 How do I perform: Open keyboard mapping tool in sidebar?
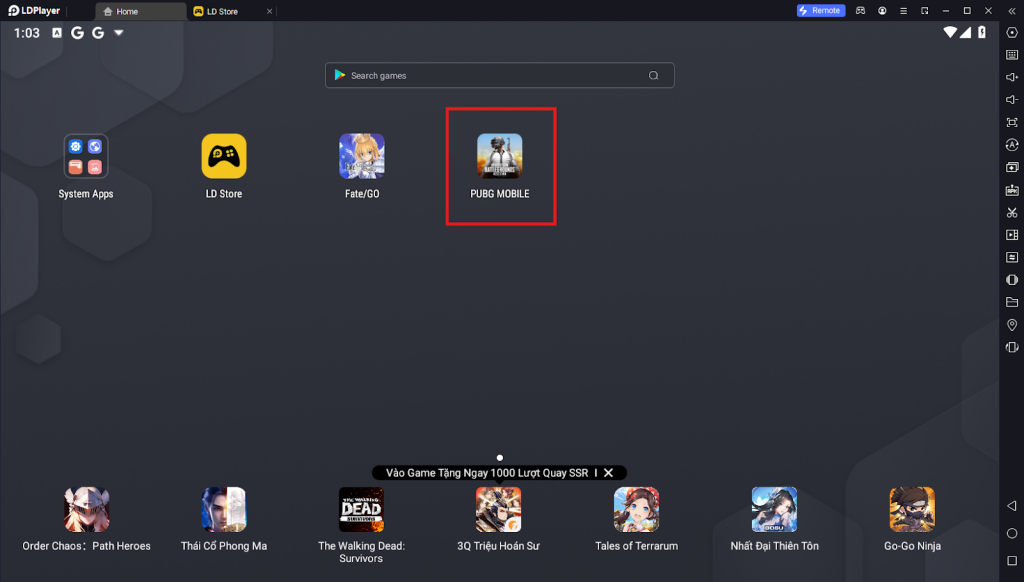pos(1012,55)
